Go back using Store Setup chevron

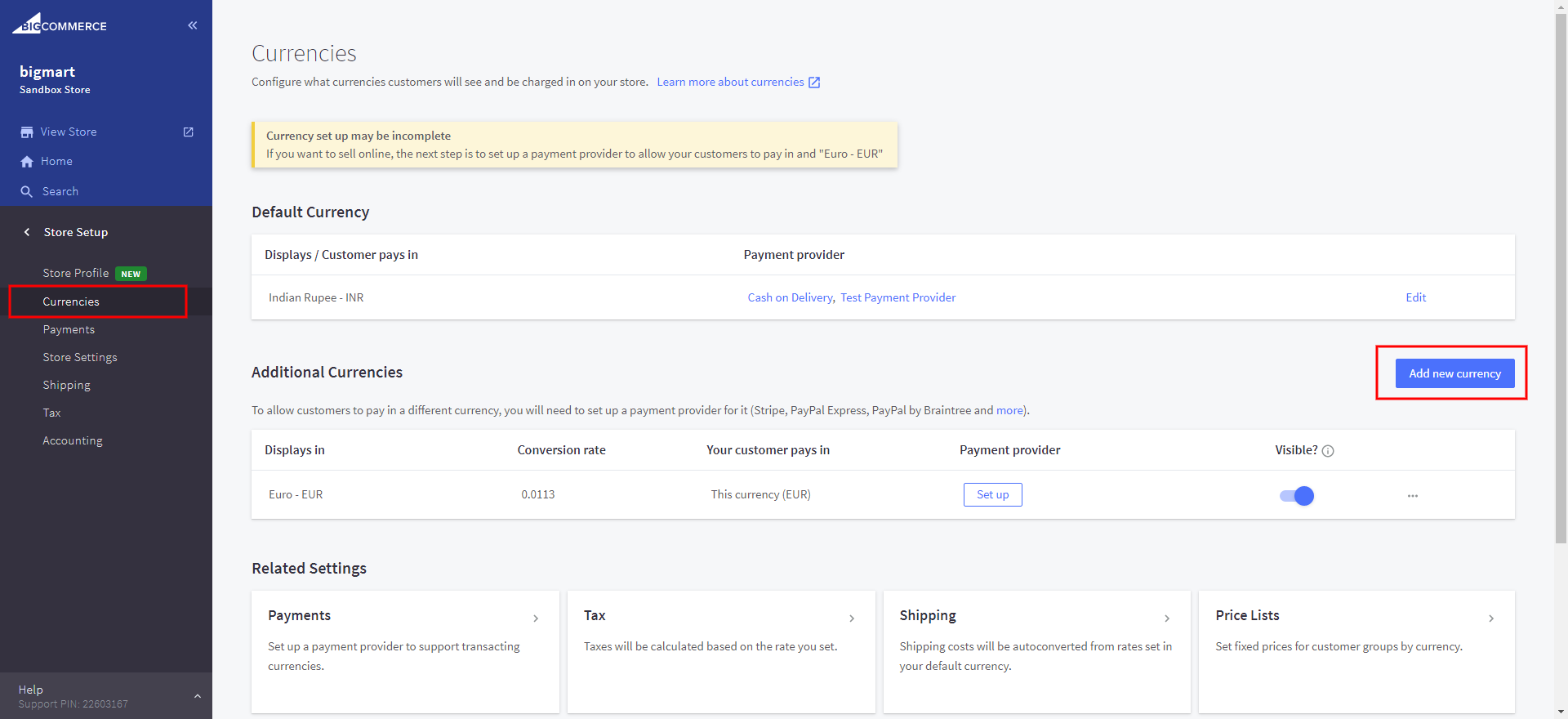tap(27, 232)
